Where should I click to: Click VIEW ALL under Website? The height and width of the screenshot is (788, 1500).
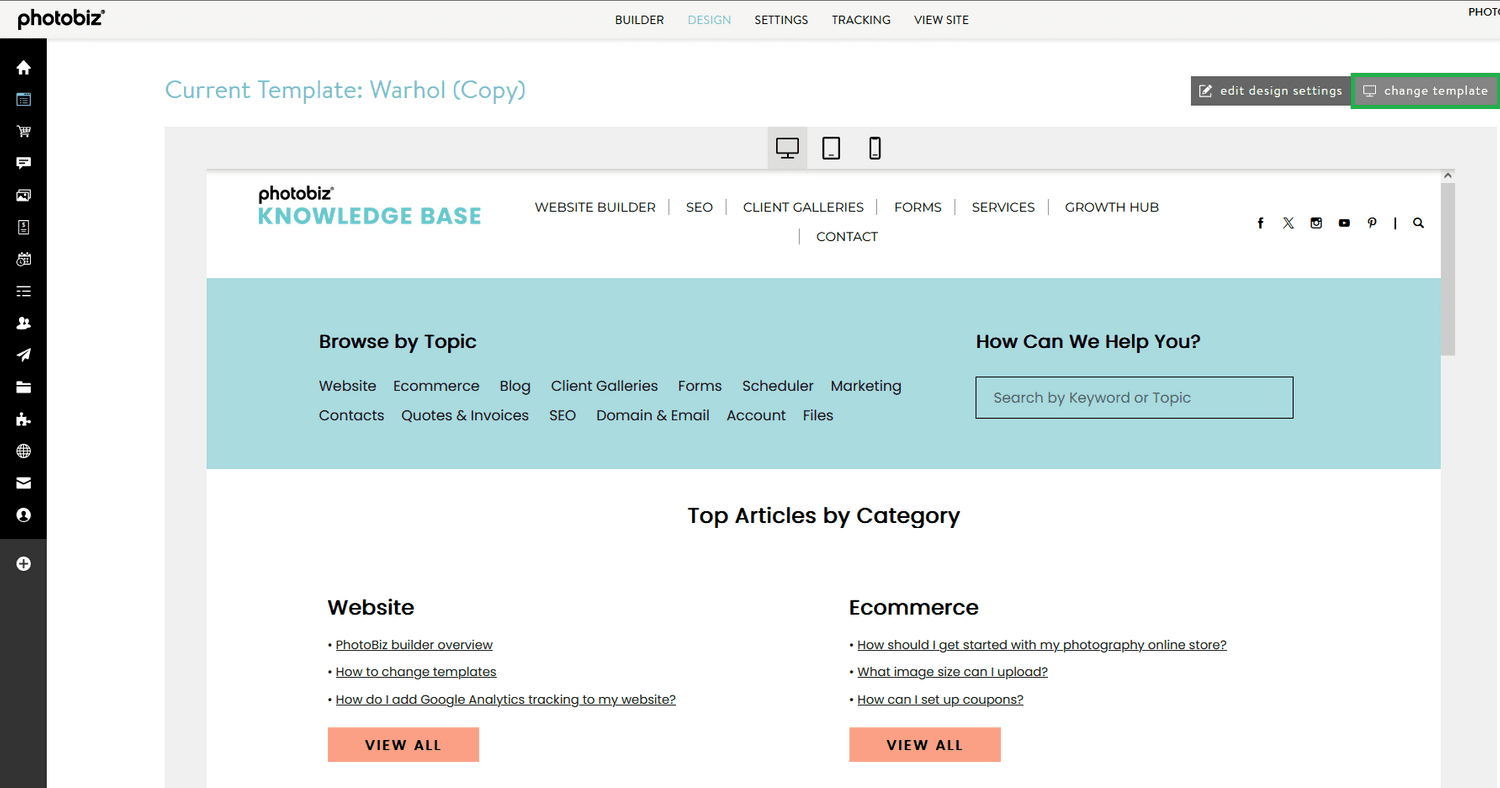pos(403,745)
